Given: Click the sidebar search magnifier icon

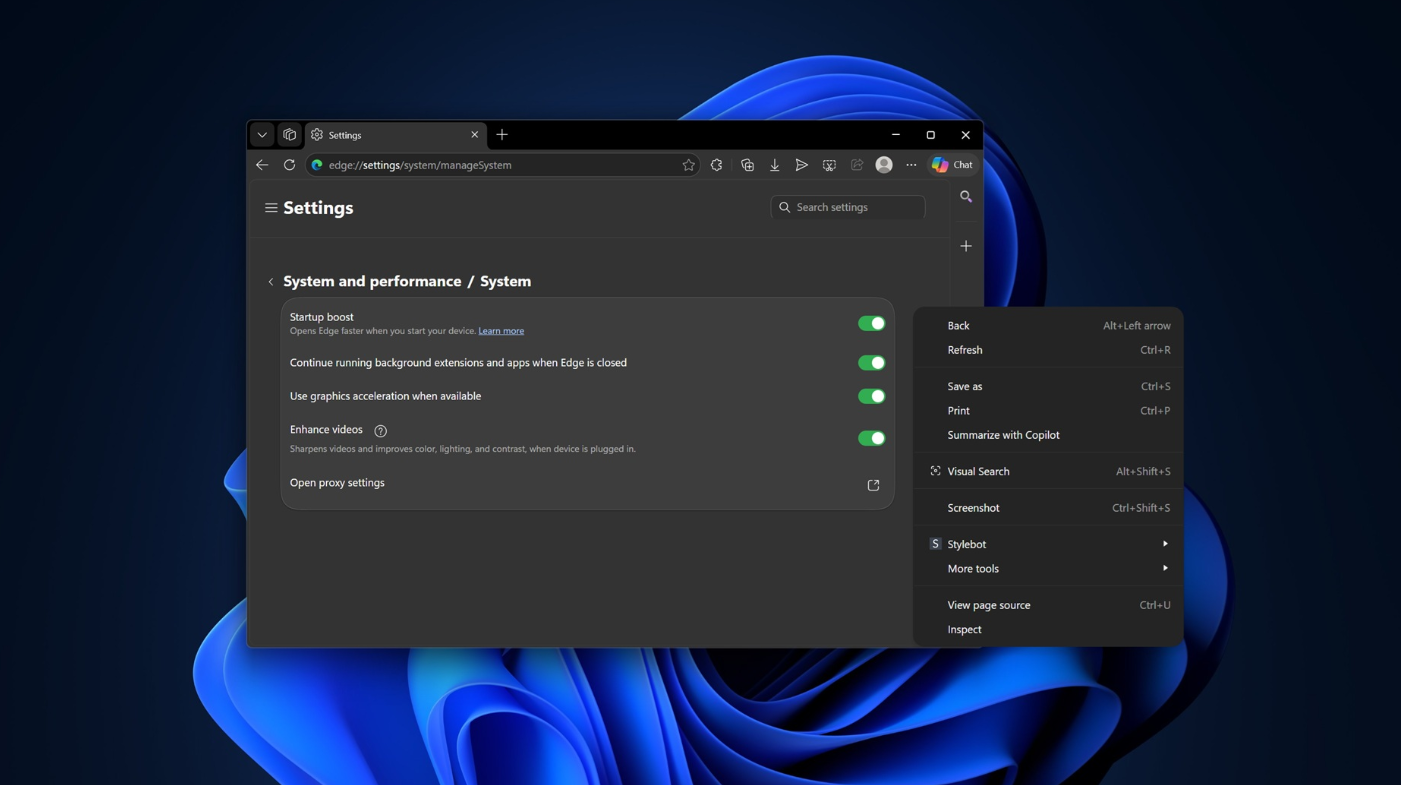Looking at the screenshot, I should pos(966,197).
